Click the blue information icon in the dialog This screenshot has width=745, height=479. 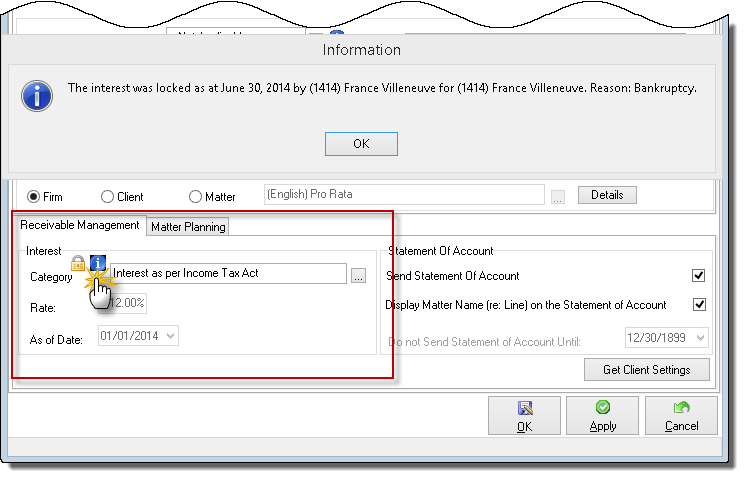(x=37, y=96)
